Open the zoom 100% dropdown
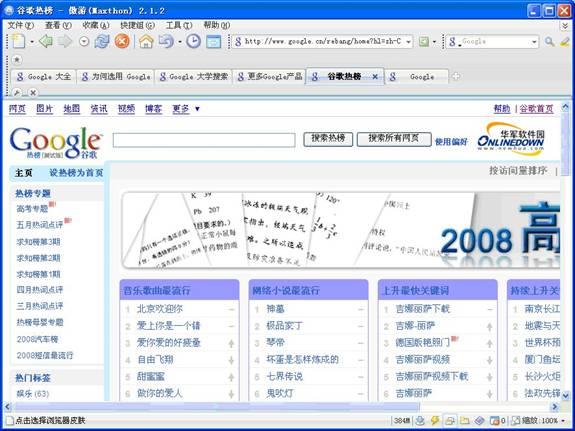 563,421
